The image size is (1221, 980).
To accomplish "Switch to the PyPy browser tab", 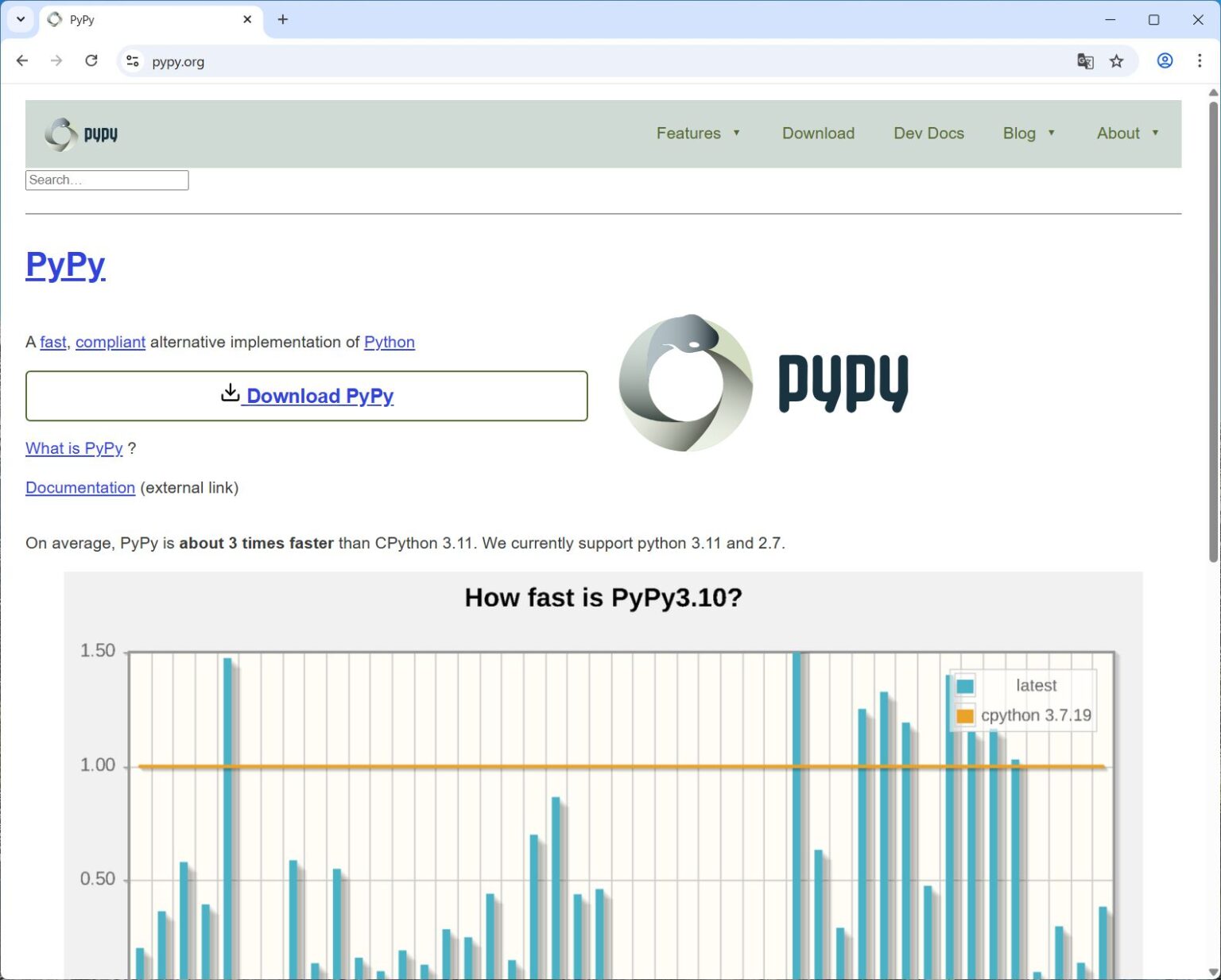I will coord(143,19).
